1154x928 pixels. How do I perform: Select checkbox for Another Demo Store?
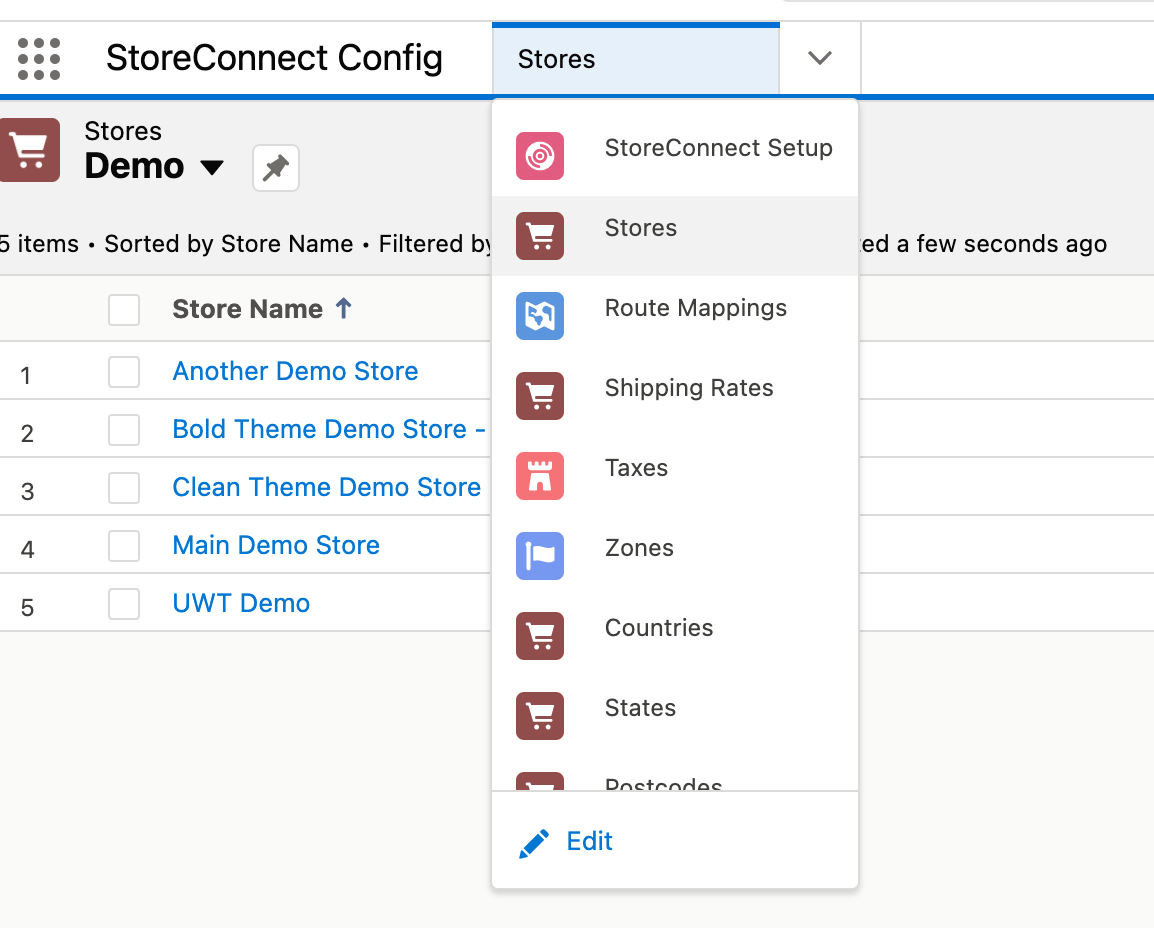click(124, 372)
